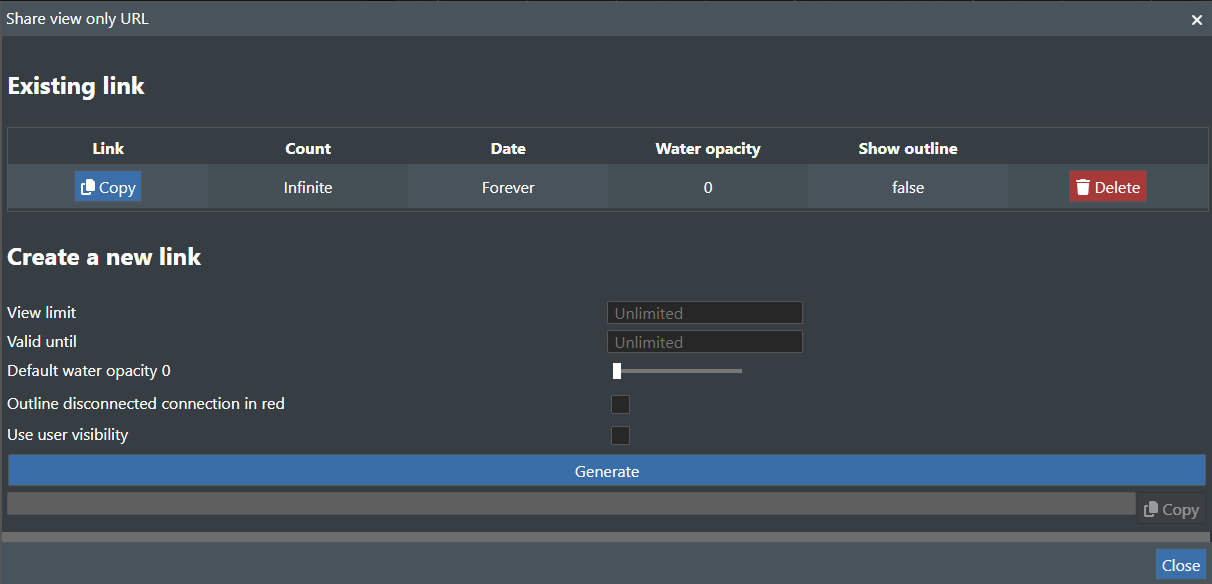The height and width of the screenshot is (584, 1212).
Task: Click the Copy button beside the generated link field
Action: pyautogui.click(x=1171, y=509)
